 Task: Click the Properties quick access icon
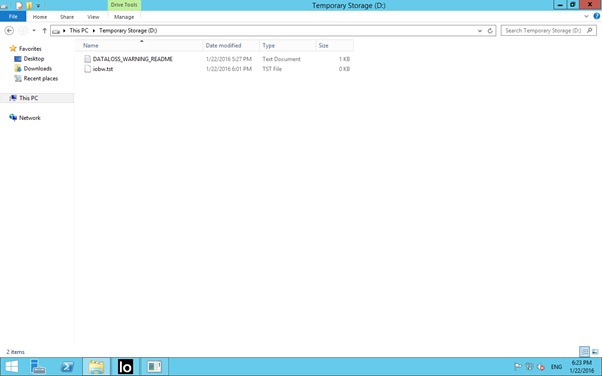pyautogui.click(x=19, y=6)
